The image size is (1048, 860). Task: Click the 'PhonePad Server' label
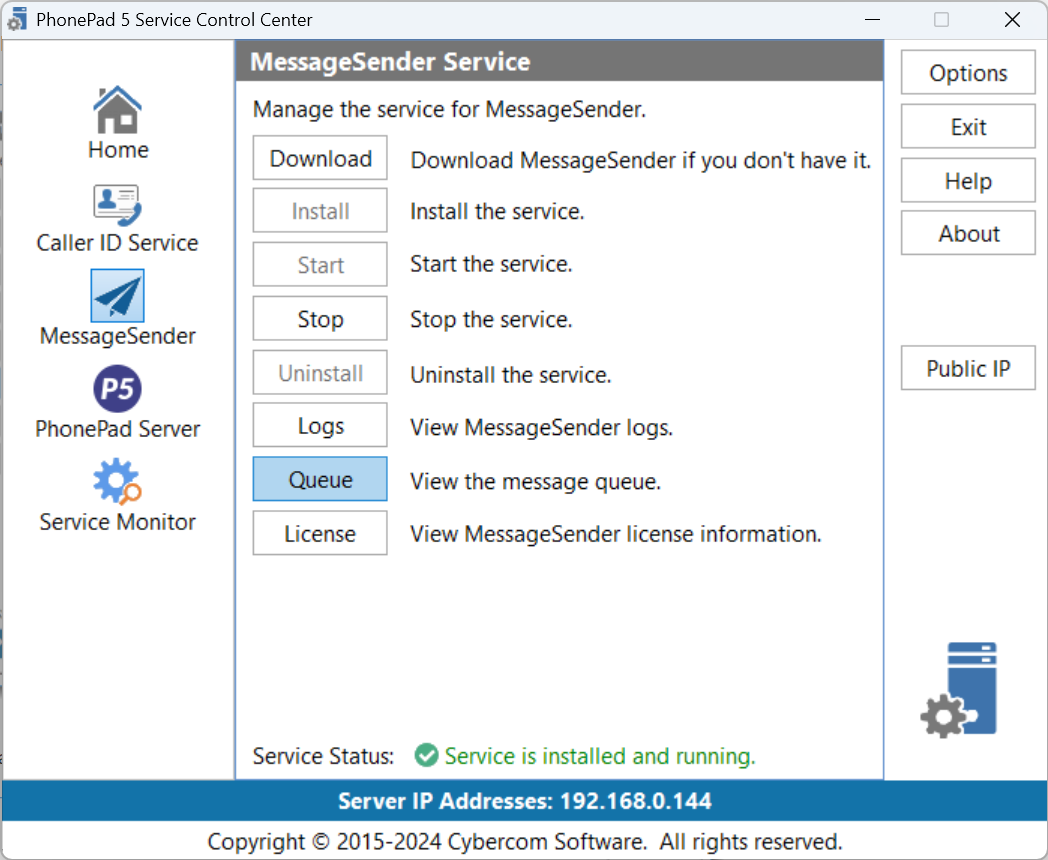pos(118,428)
